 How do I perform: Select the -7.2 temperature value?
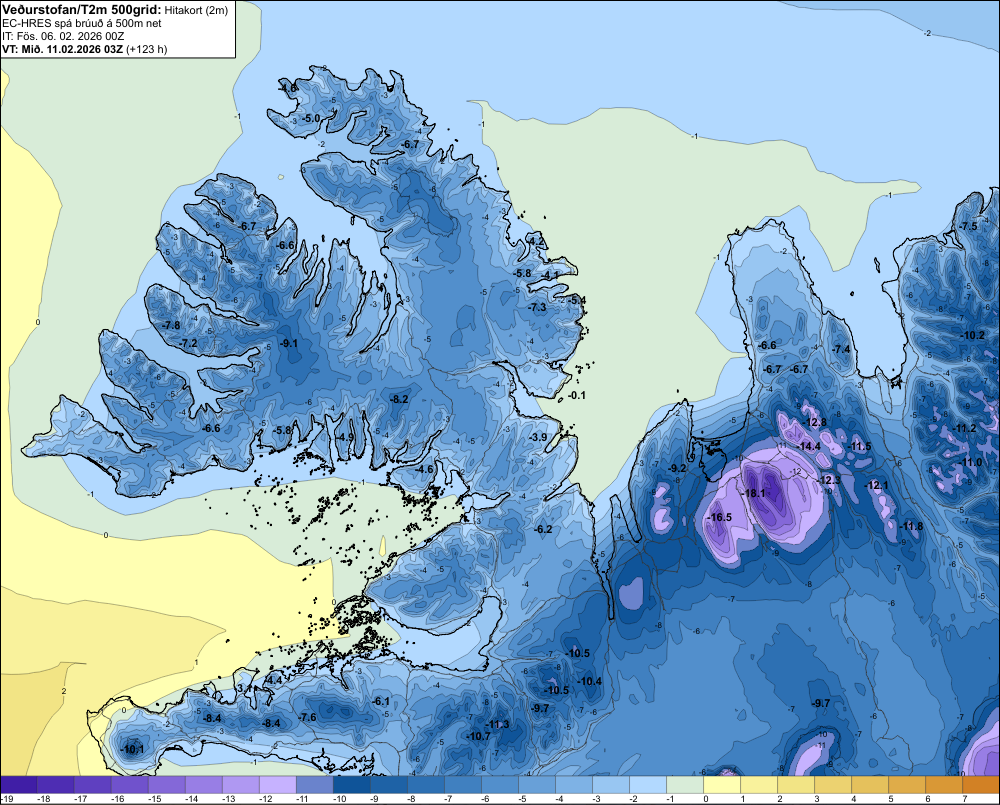pos(188,343)
